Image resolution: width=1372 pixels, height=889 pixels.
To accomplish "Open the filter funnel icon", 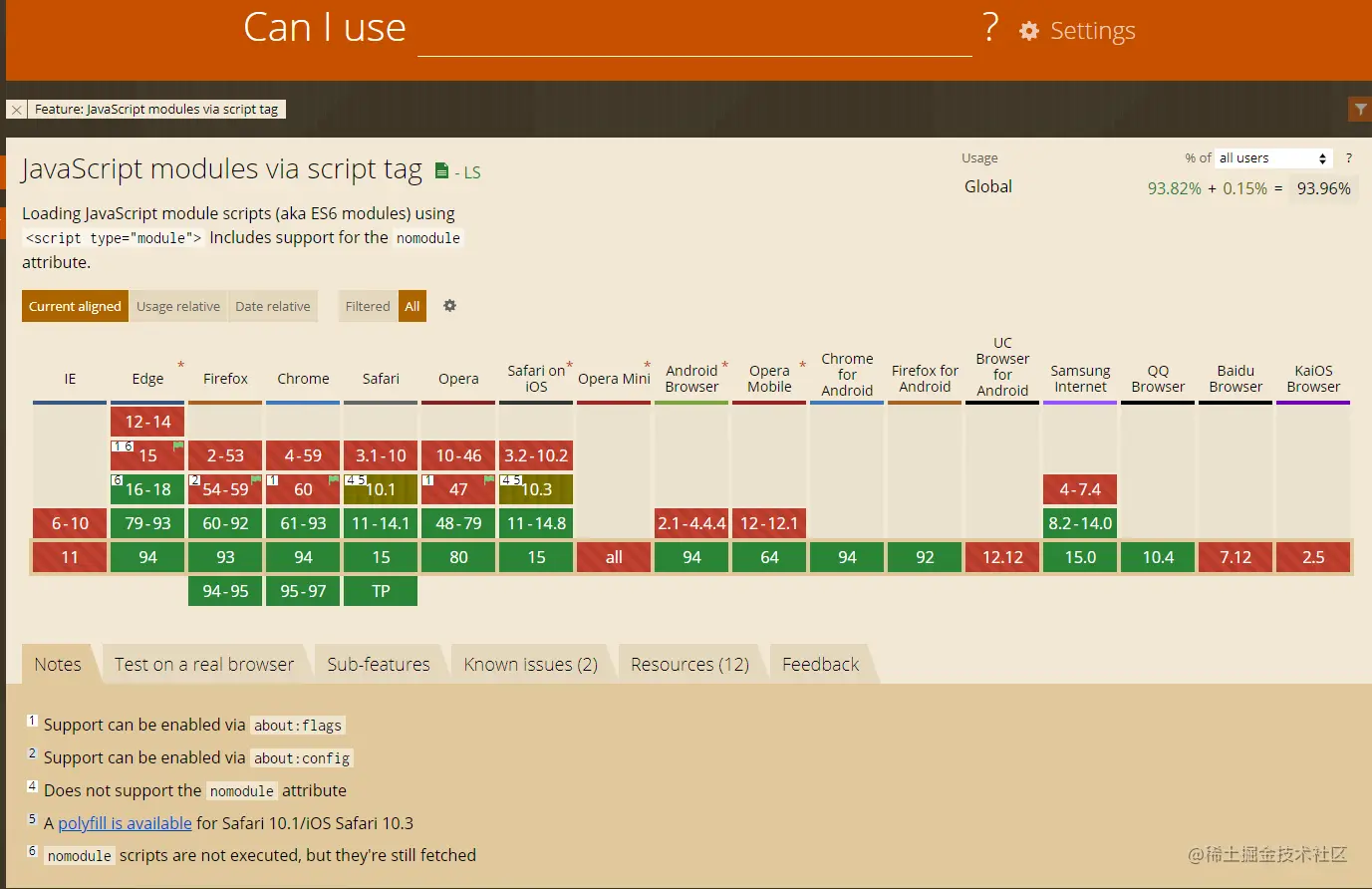I will point(1360,109).
